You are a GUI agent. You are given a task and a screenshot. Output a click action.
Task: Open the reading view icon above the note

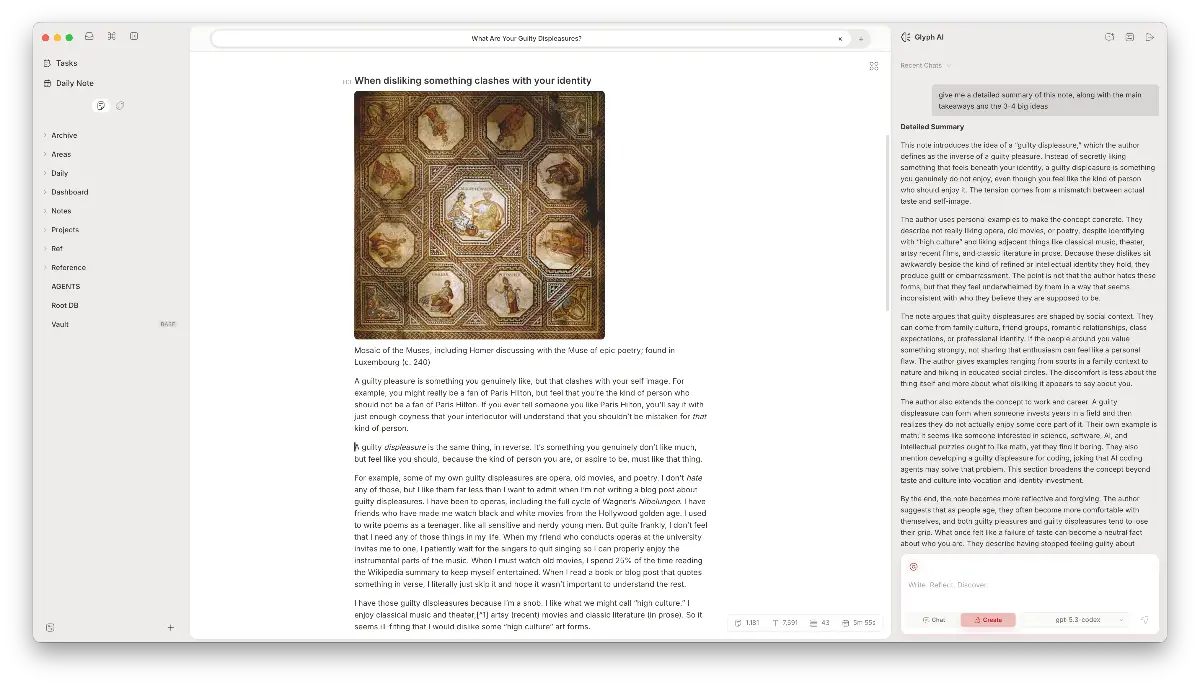(x=874, y=65)
